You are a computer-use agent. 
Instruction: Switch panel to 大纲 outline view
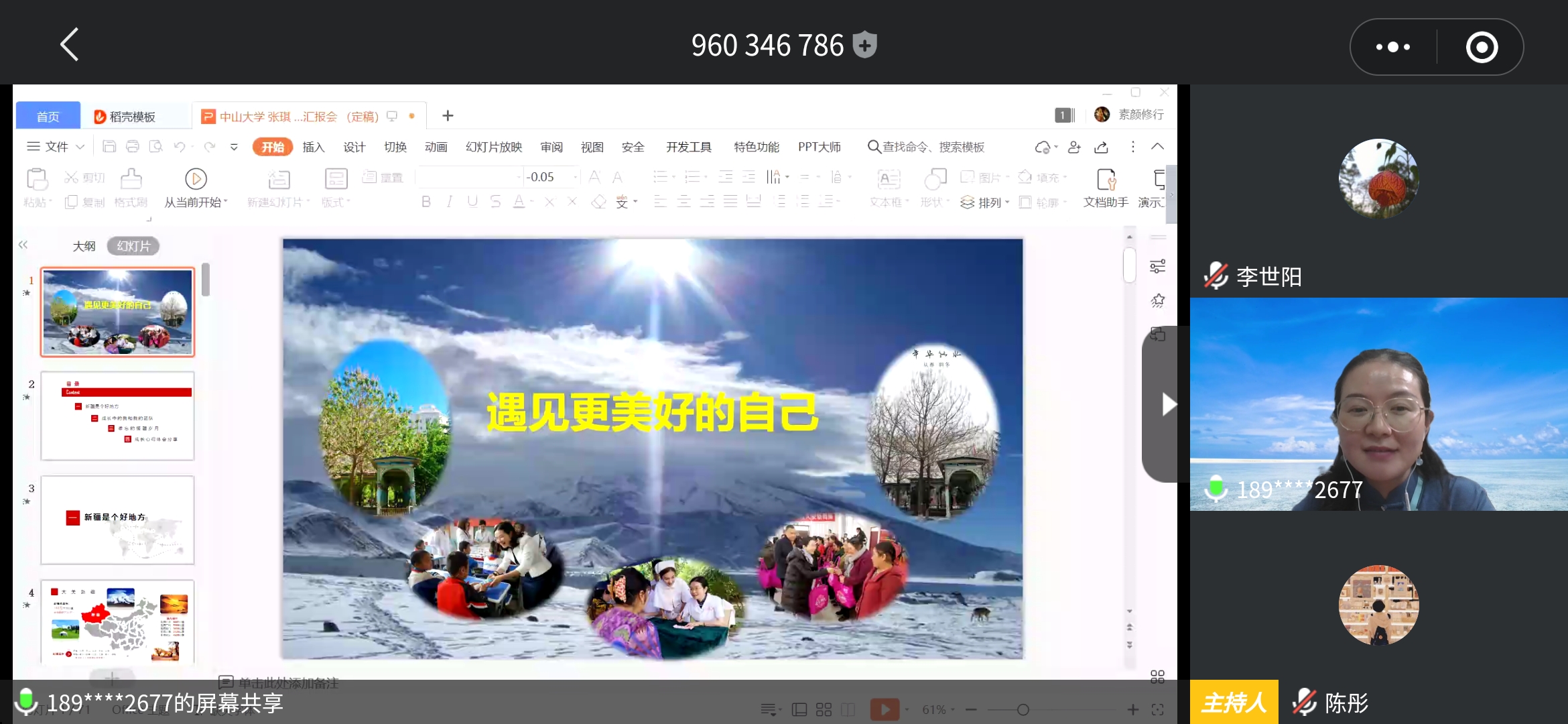tap(84, 246)
